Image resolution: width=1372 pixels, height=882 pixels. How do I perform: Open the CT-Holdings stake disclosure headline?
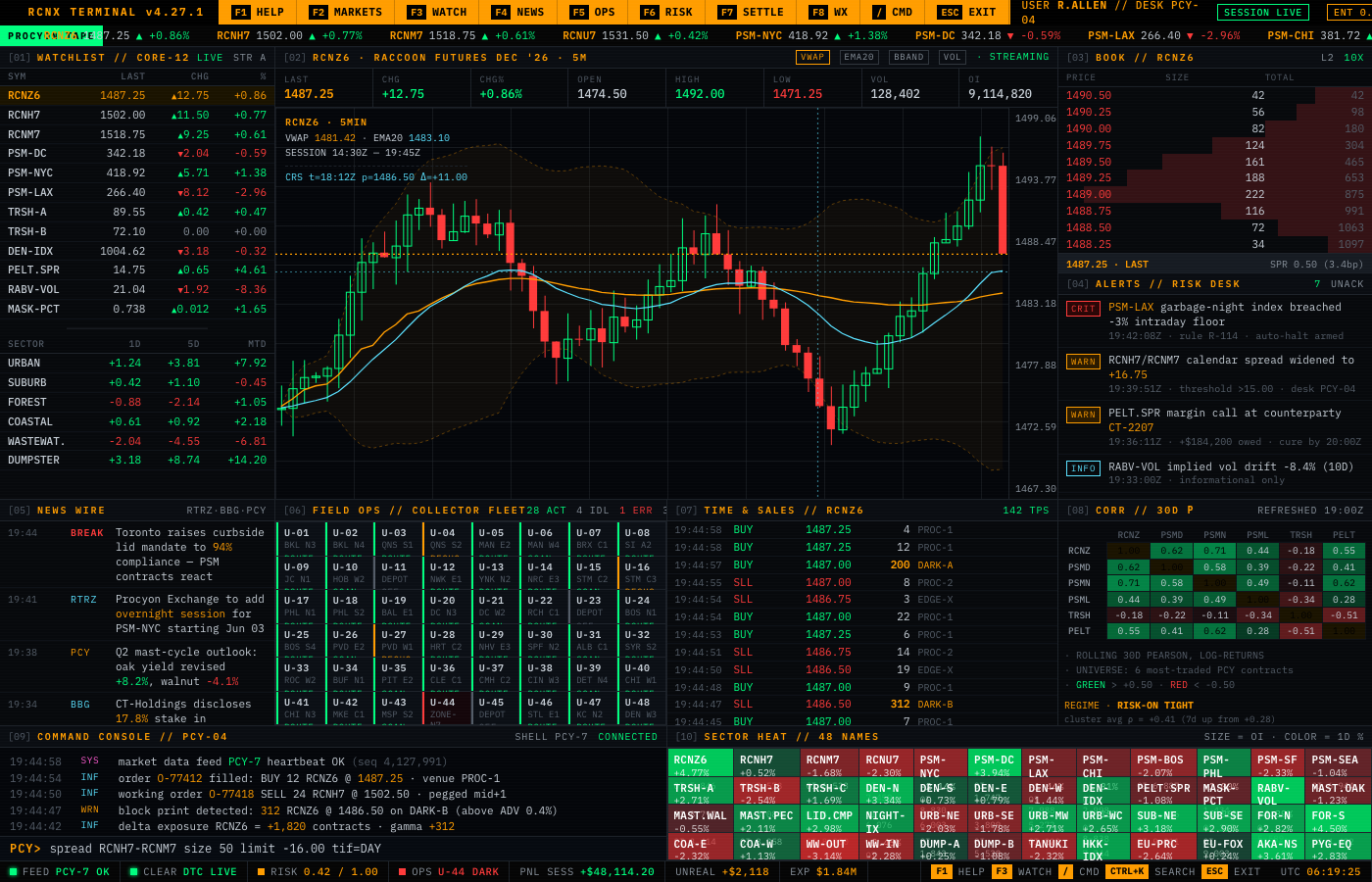click(137, 710)
